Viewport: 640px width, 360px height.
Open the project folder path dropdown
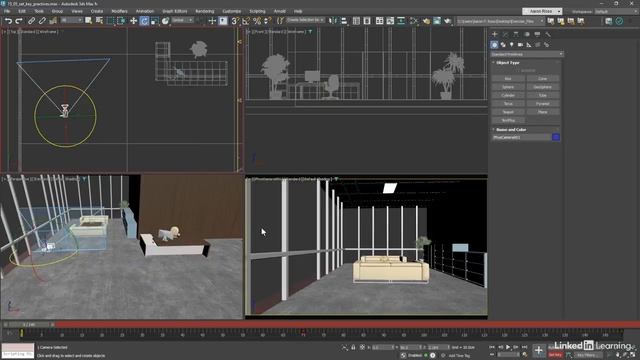coord(501,21)
